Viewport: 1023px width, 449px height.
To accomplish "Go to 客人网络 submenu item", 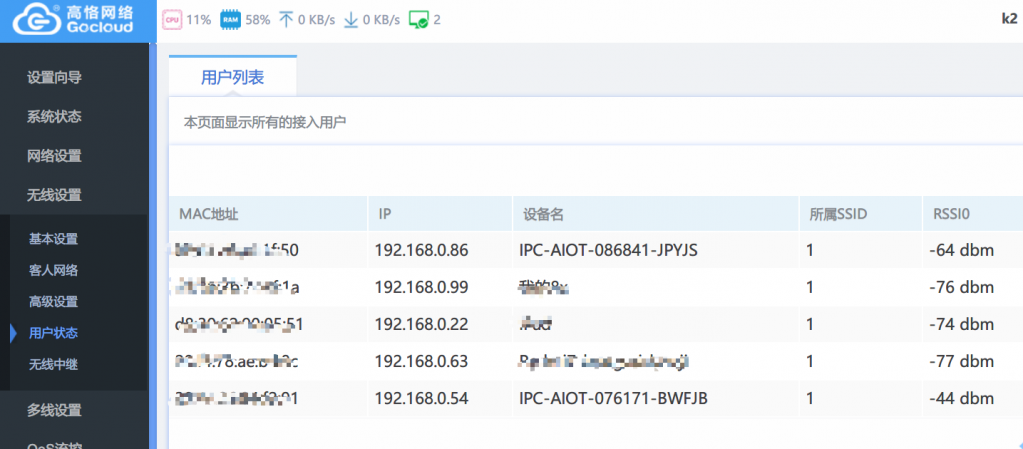I will click(53, 269).
